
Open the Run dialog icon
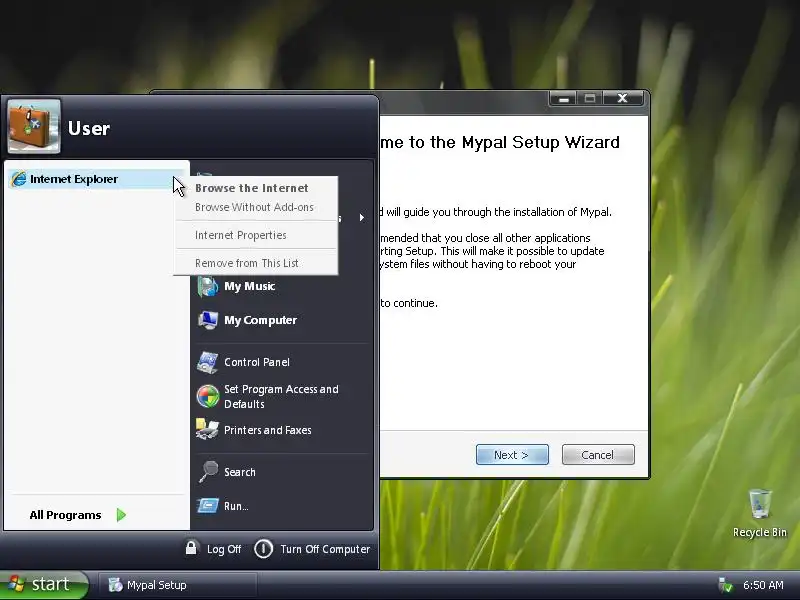(x=208, y=506)
